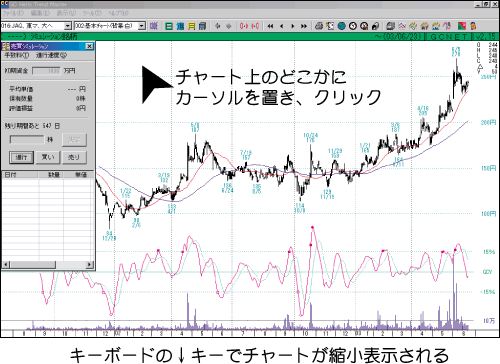Click the globe icon in toolbar
Screen dimensions: 500x364
(x=341, y=26)
